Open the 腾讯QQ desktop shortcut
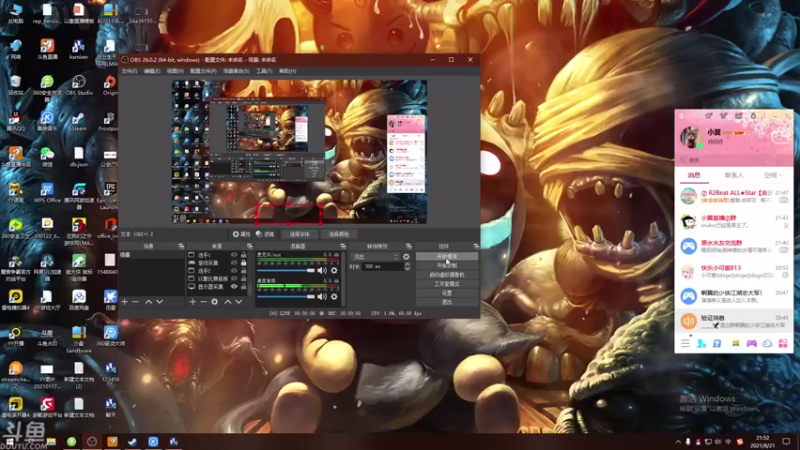 (15, 121)
